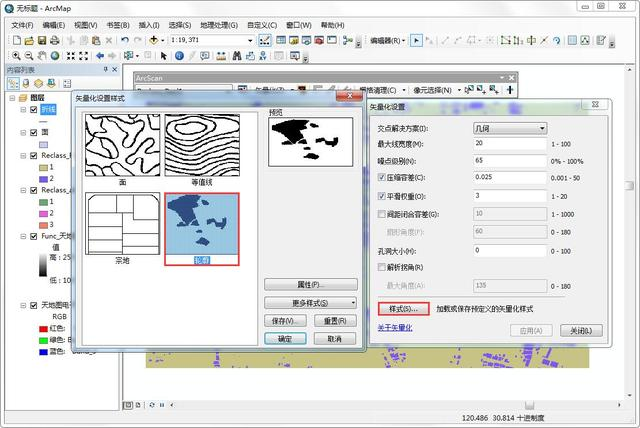Open a map with the folder icon
640x428 pixels.
(x=29, y=40)
